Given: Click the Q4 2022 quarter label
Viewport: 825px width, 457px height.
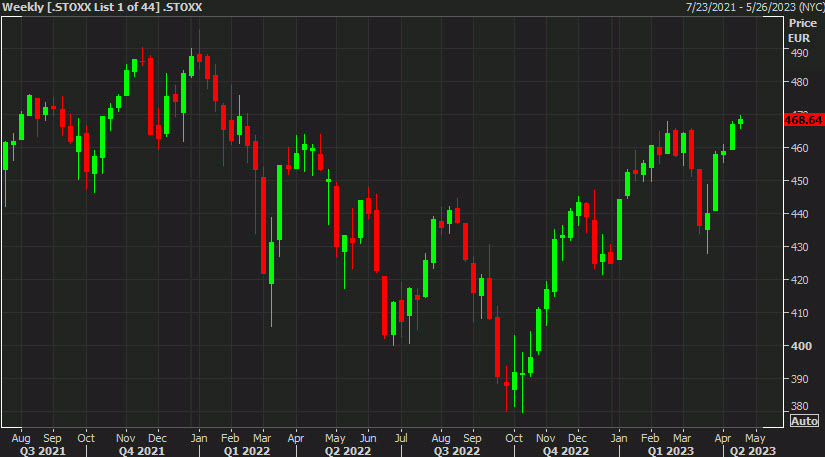Looking at the screenshot, I should coord(566,451).
